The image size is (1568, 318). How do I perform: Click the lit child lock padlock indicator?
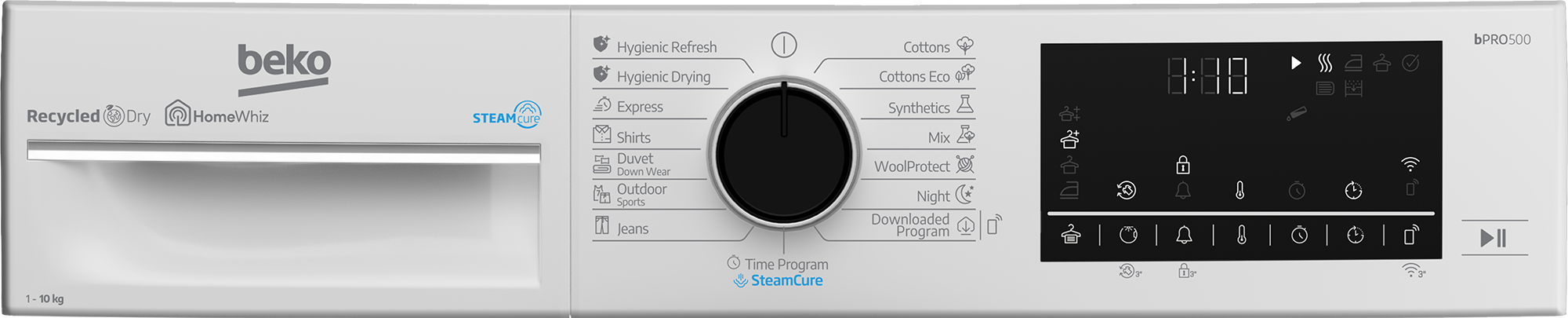pyautogui.click(x=1183, y=165)
